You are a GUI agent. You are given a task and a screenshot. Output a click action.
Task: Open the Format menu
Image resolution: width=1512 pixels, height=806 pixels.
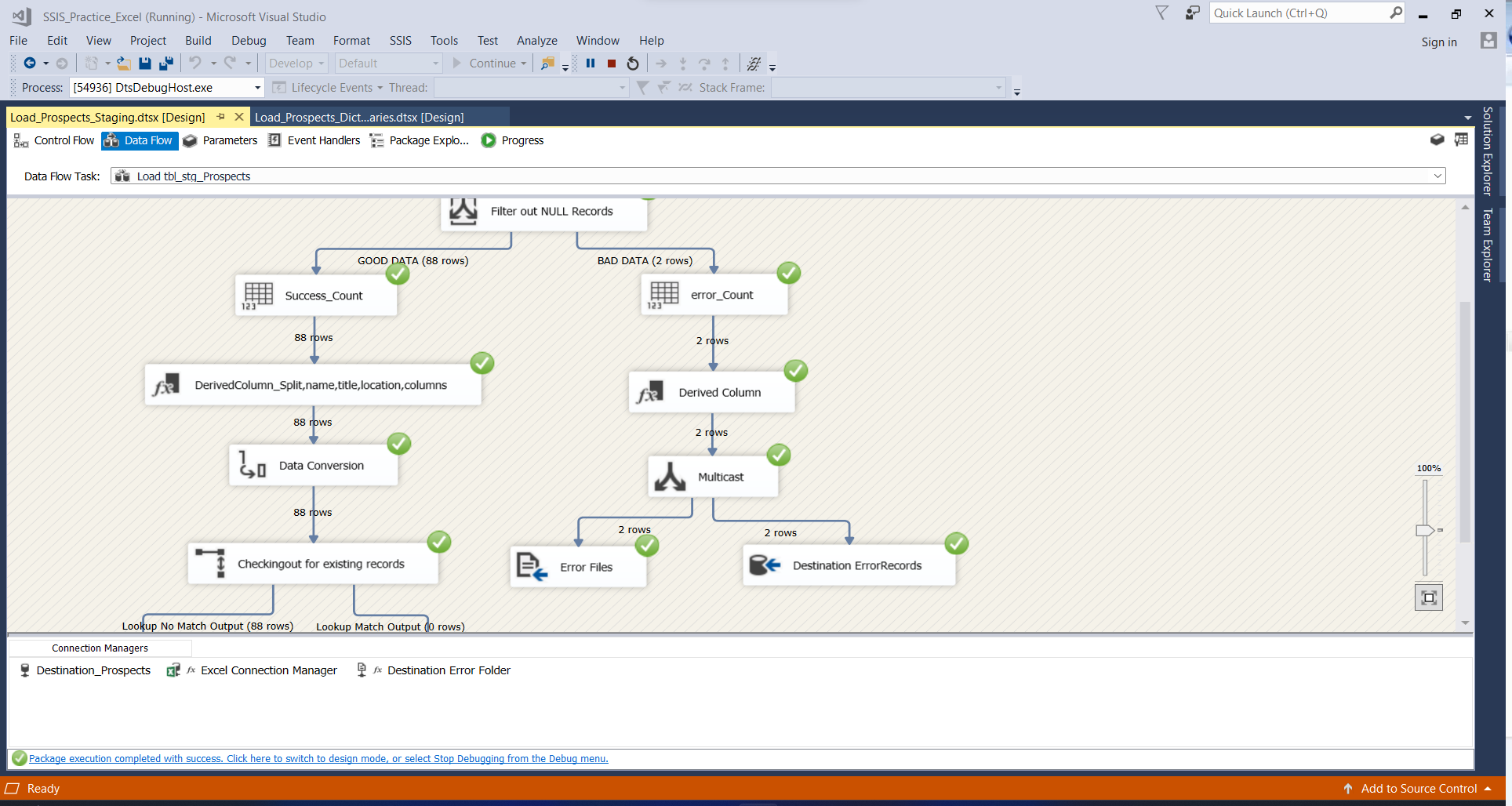pyautogui.click(x=351, y=41)
